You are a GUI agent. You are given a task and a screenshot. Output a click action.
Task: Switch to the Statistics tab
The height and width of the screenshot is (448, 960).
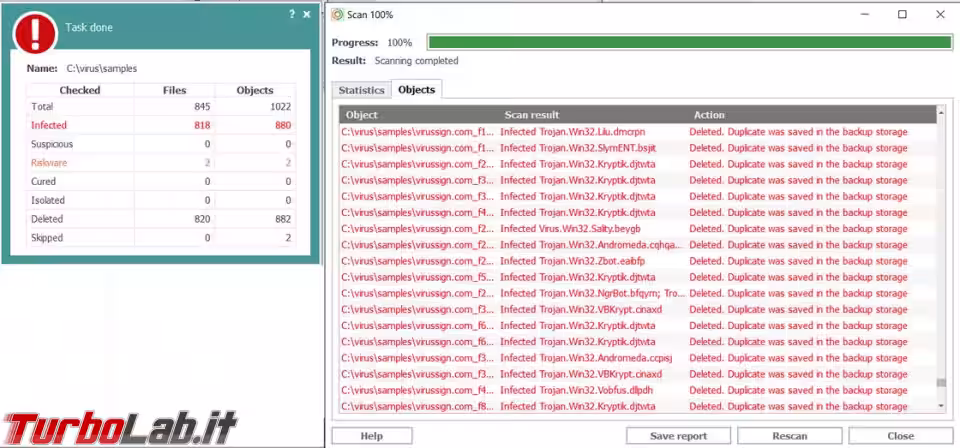[361, 90]
